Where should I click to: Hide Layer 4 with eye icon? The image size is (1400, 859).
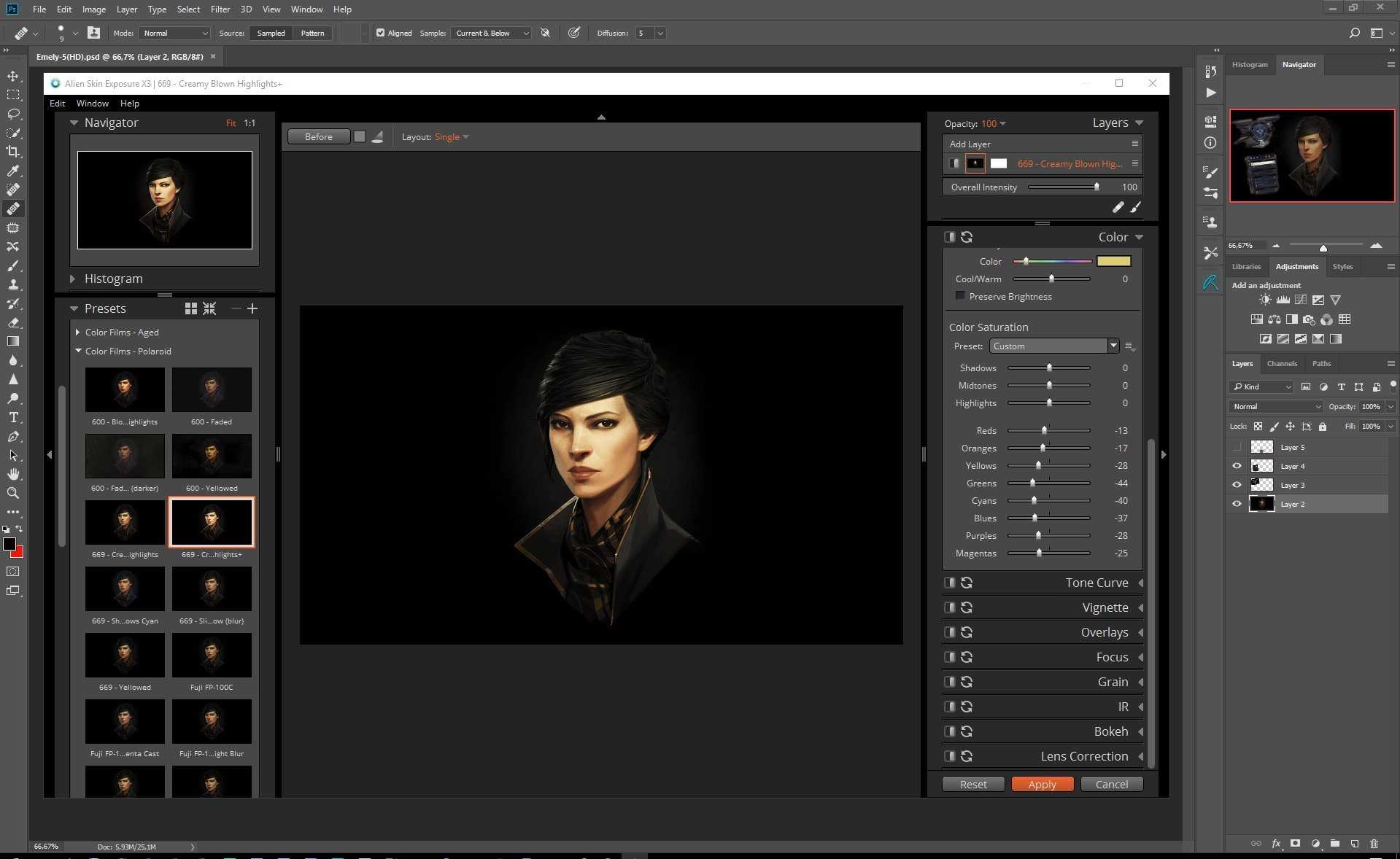coord(1237,466)
